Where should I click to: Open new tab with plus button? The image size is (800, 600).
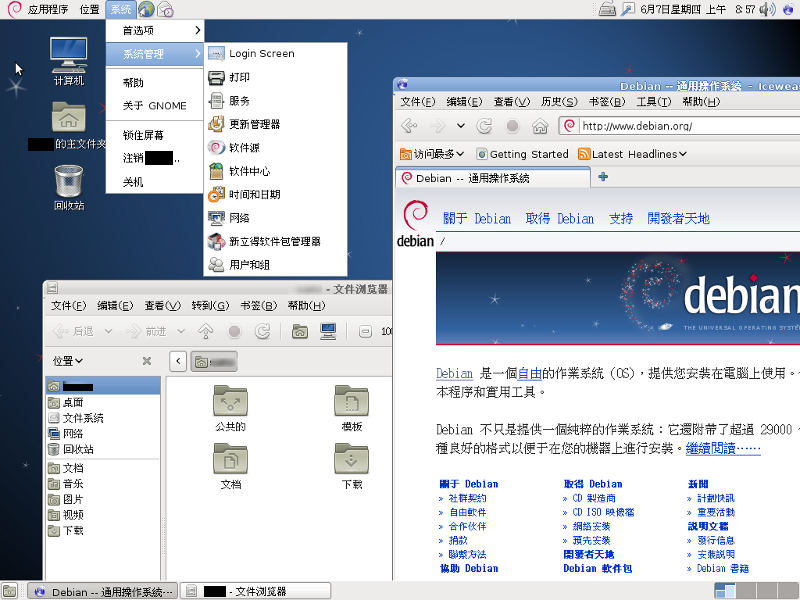[x=603, y=177]
